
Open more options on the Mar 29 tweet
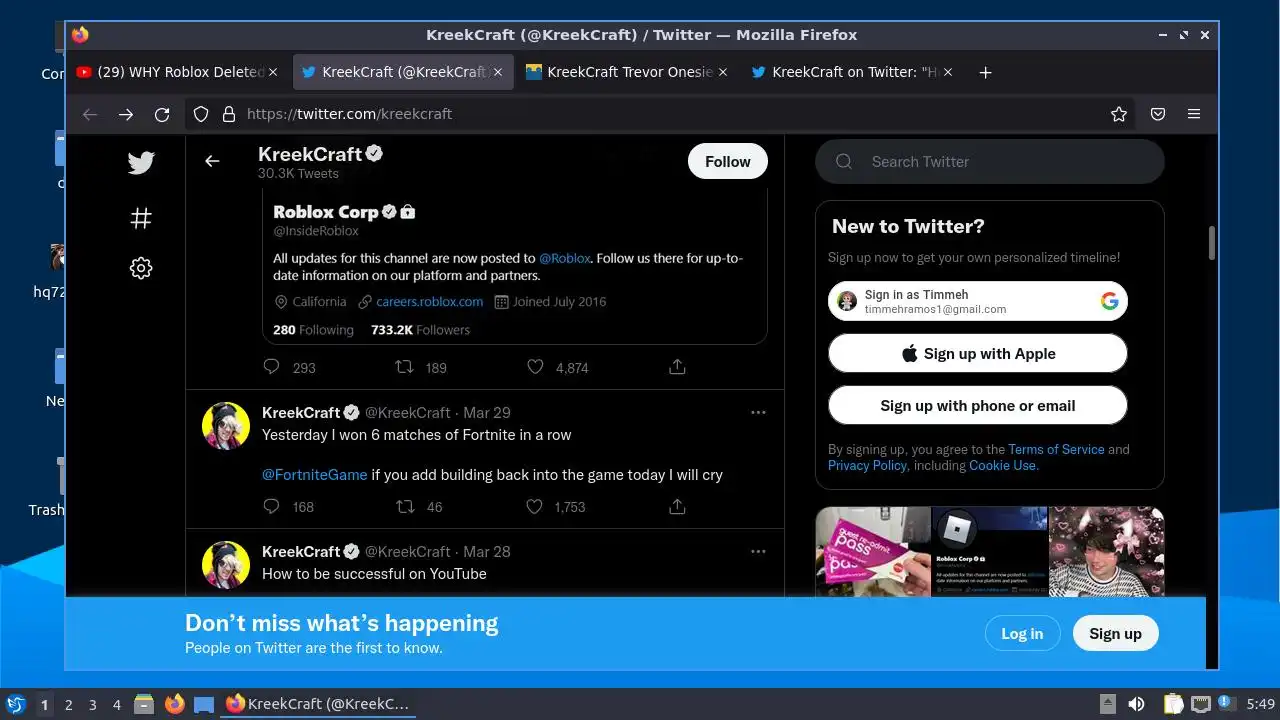click(758, 412)
